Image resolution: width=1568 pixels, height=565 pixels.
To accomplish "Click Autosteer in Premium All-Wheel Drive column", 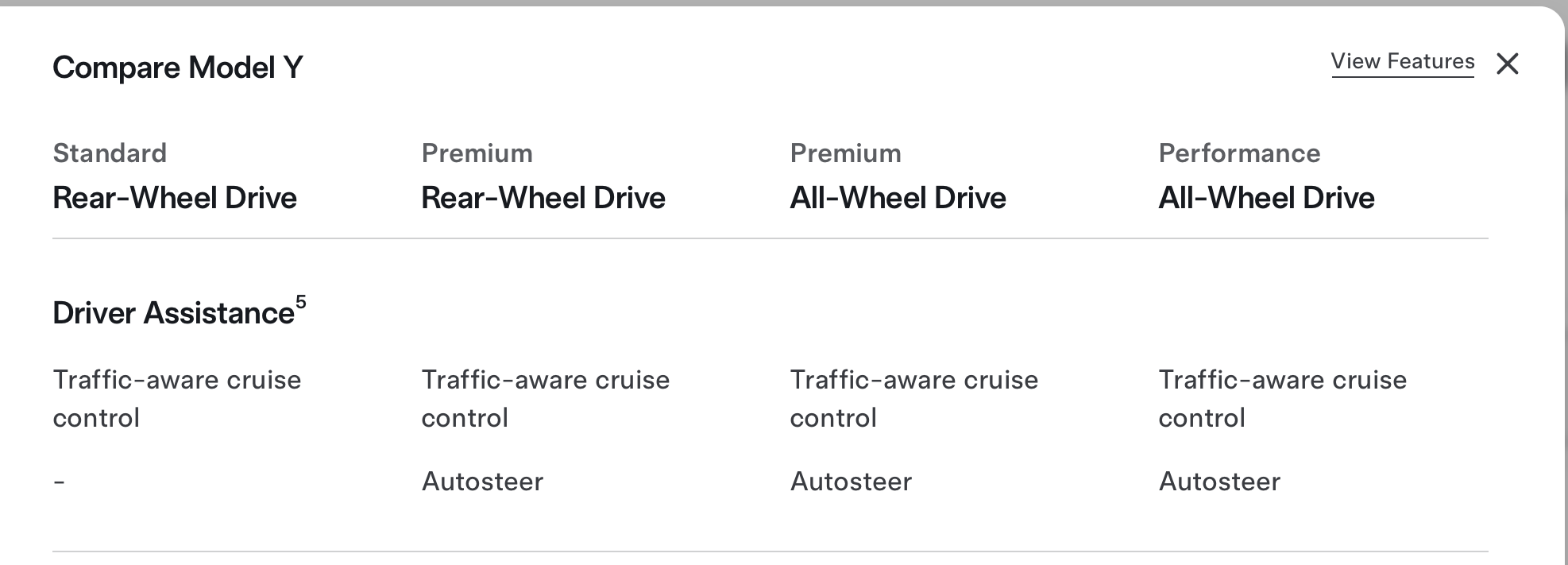I will pyautogui.click(x=851, y=482).
